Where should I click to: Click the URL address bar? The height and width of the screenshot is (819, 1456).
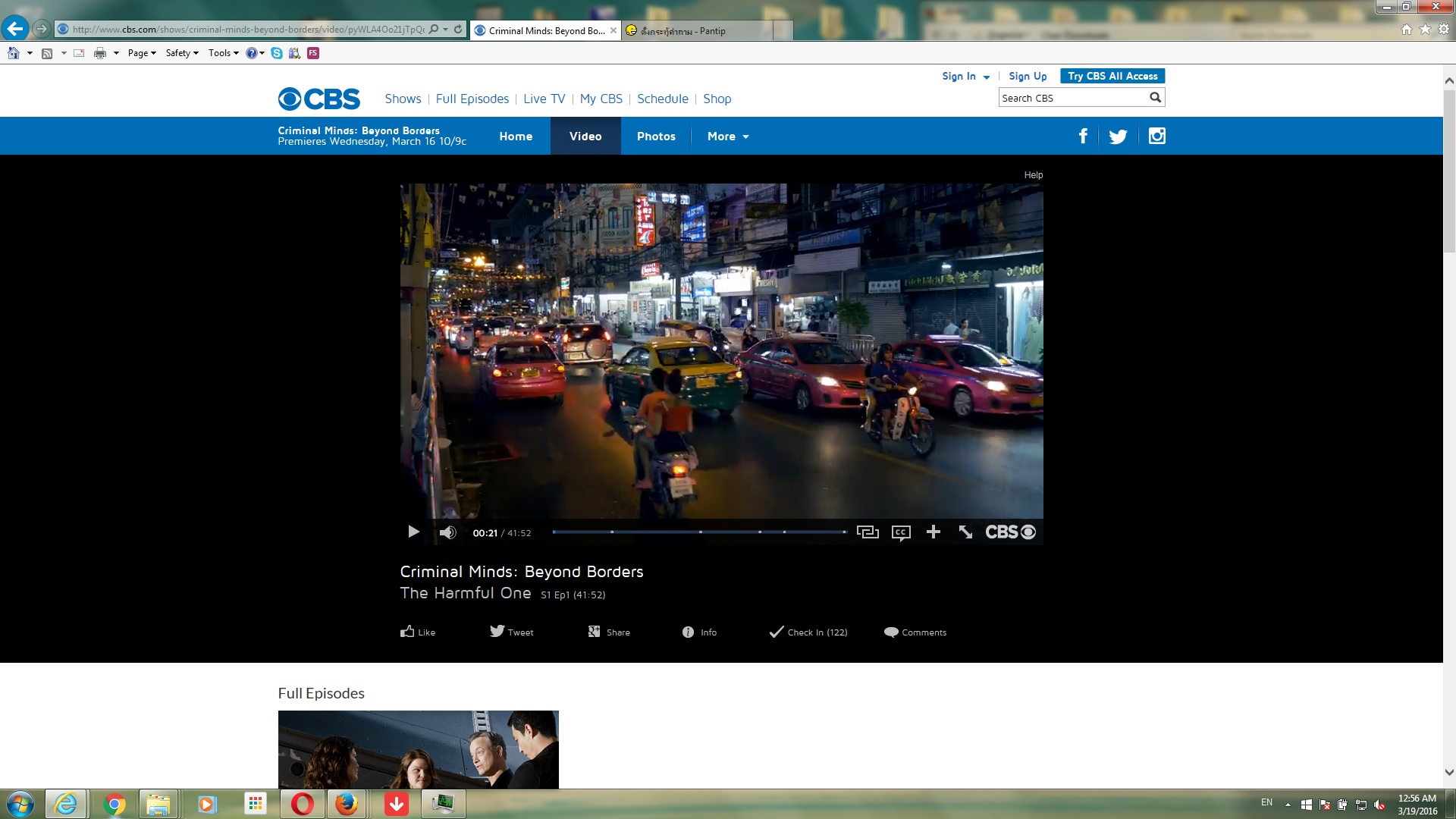[x=249, y=30]
